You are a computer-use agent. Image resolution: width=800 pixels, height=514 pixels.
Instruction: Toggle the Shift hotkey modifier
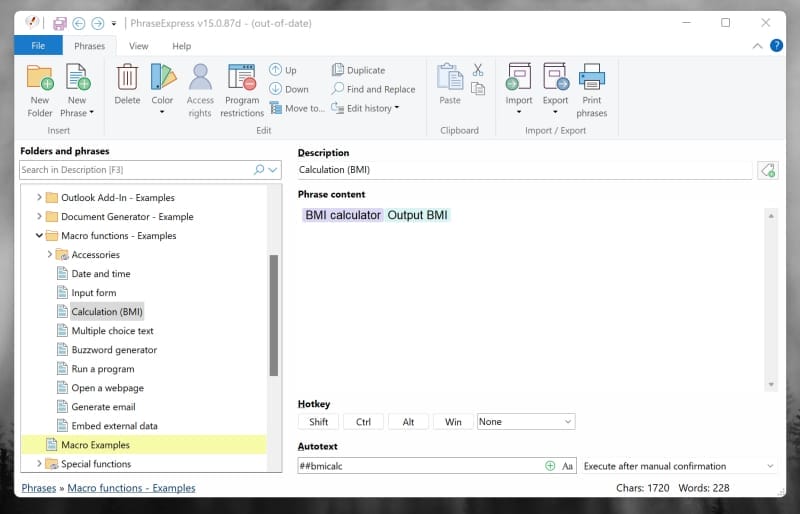(318, 422)
